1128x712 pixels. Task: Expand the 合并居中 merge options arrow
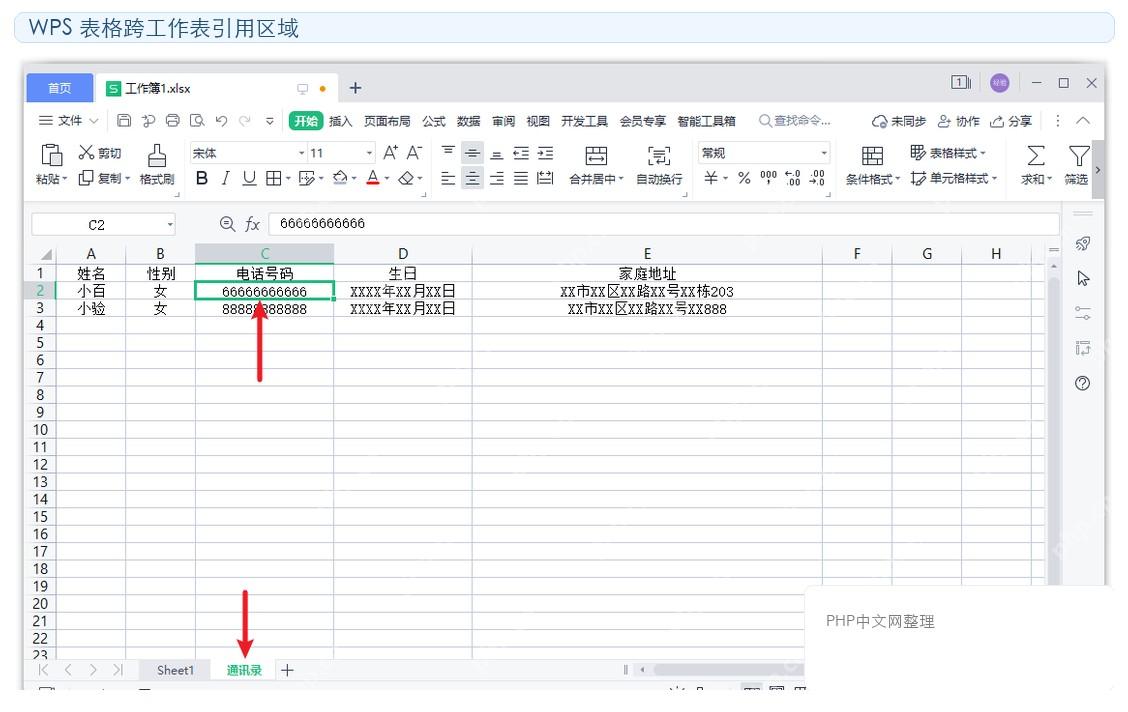[621, 179]
